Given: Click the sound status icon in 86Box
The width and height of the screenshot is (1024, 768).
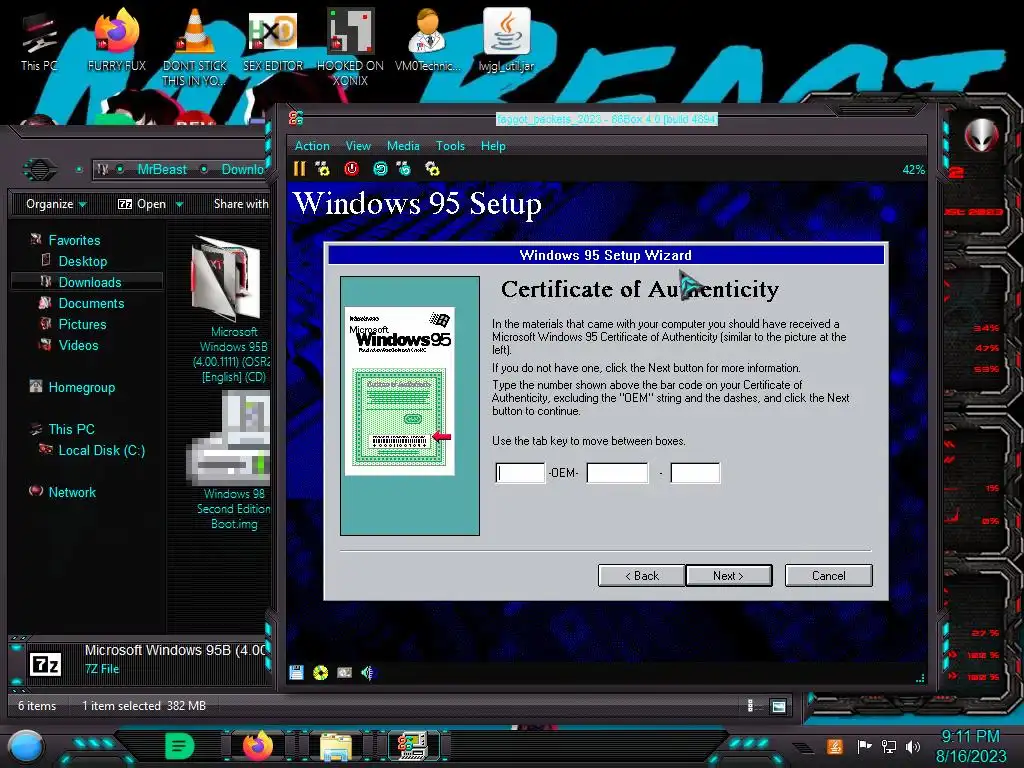Looking at the screenshot, I should coord(368,673).
